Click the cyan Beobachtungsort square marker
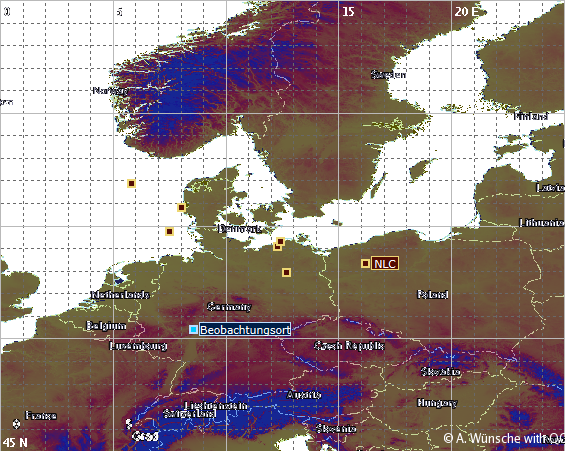 tap(193, 329)
